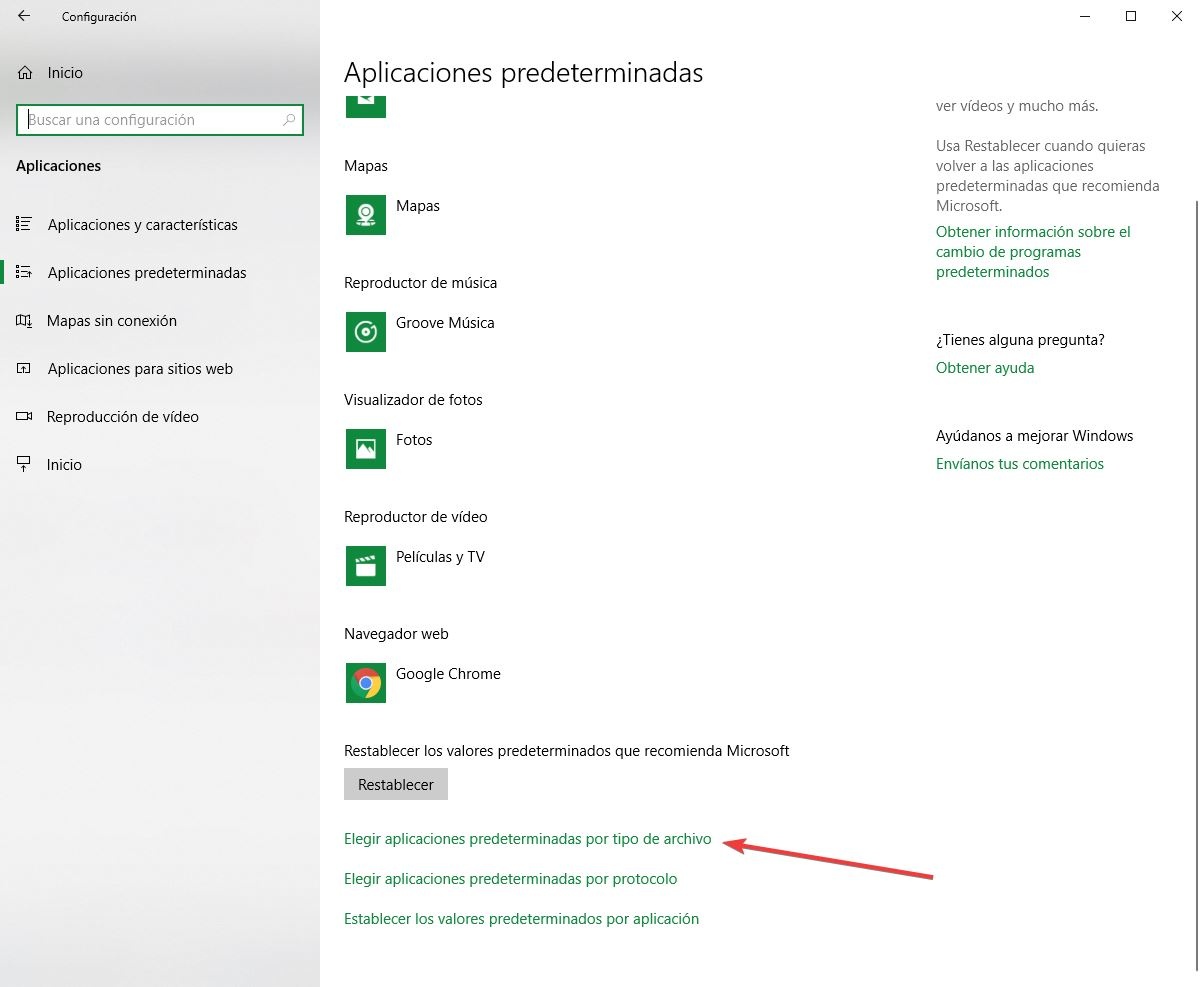1200x987 pixels.
Task: Open the Películas y TV icon
Action: click(x=366, y=566)
